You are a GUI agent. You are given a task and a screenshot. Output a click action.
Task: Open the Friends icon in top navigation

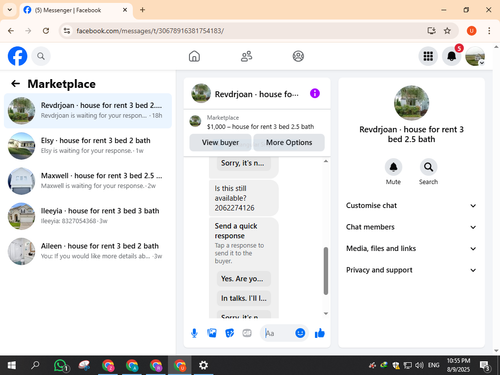pyautogui.click(x=246, y=56)
